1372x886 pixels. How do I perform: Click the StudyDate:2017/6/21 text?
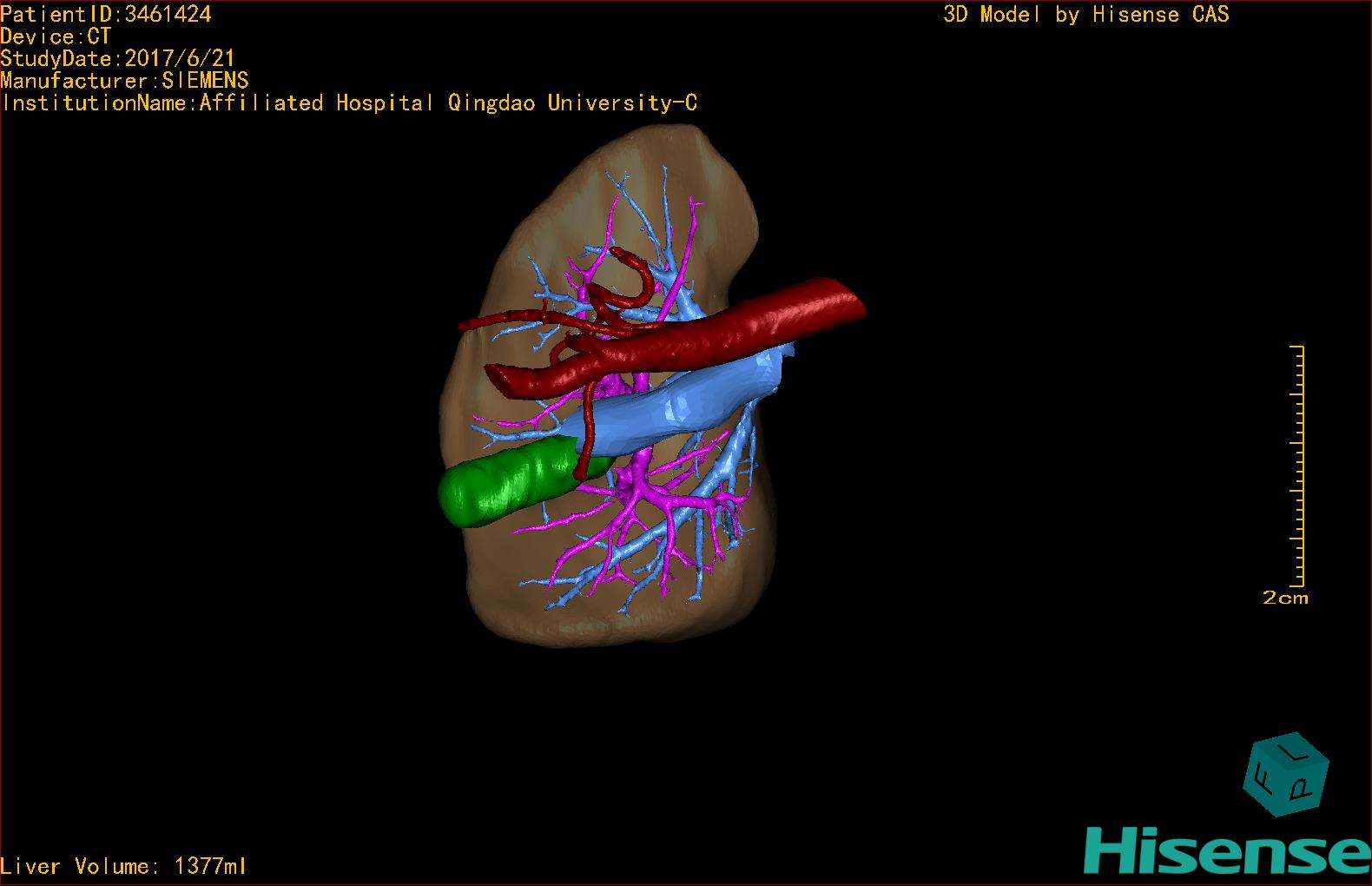click(117, 58)
